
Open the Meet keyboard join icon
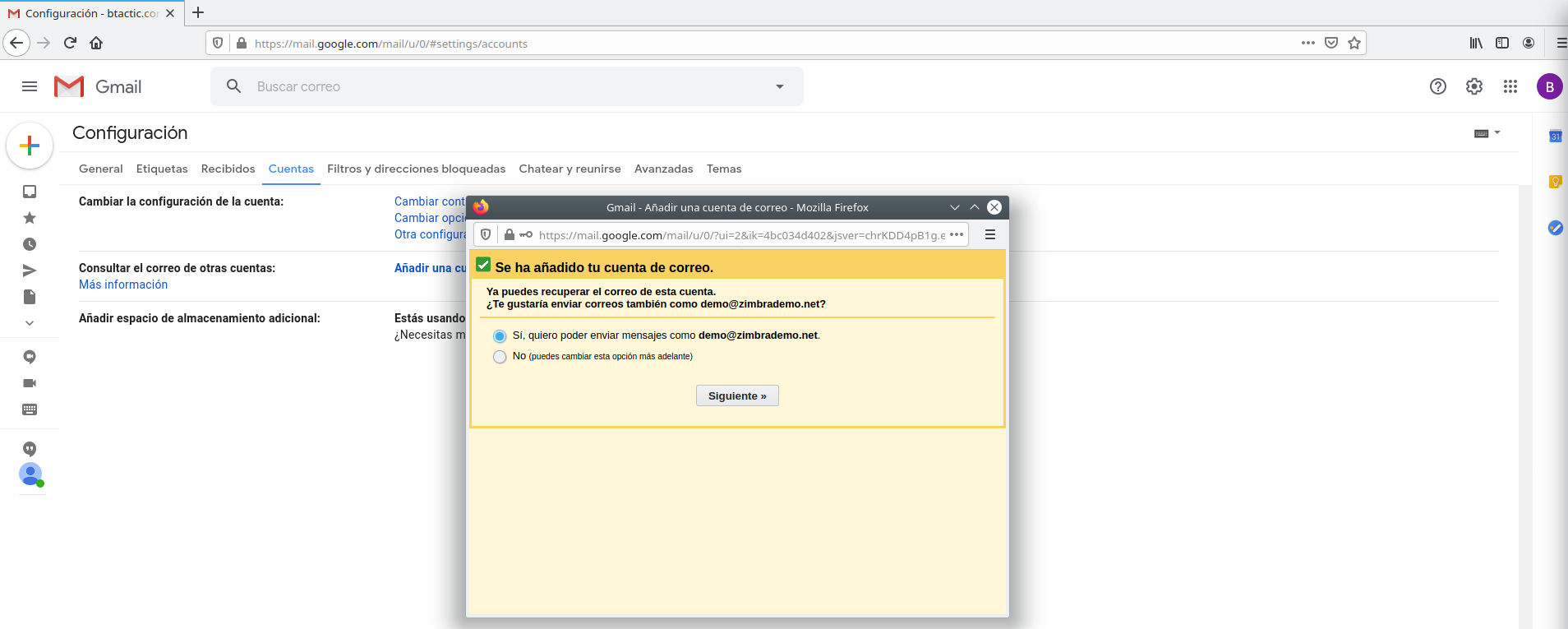click(30, 409)
